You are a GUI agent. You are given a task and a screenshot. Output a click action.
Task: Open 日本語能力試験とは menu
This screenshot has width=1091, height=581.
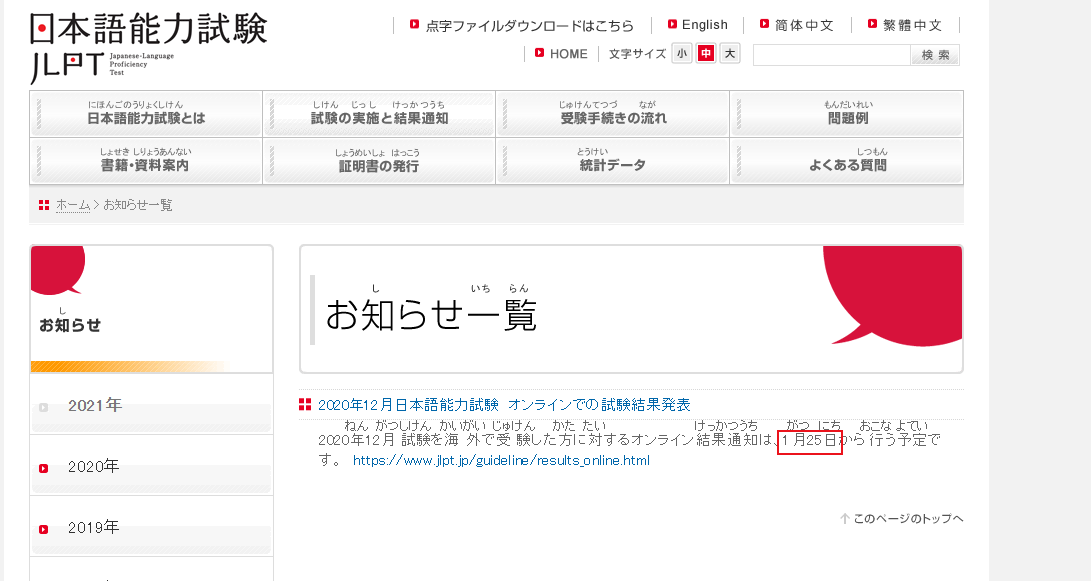coord(146,114)
